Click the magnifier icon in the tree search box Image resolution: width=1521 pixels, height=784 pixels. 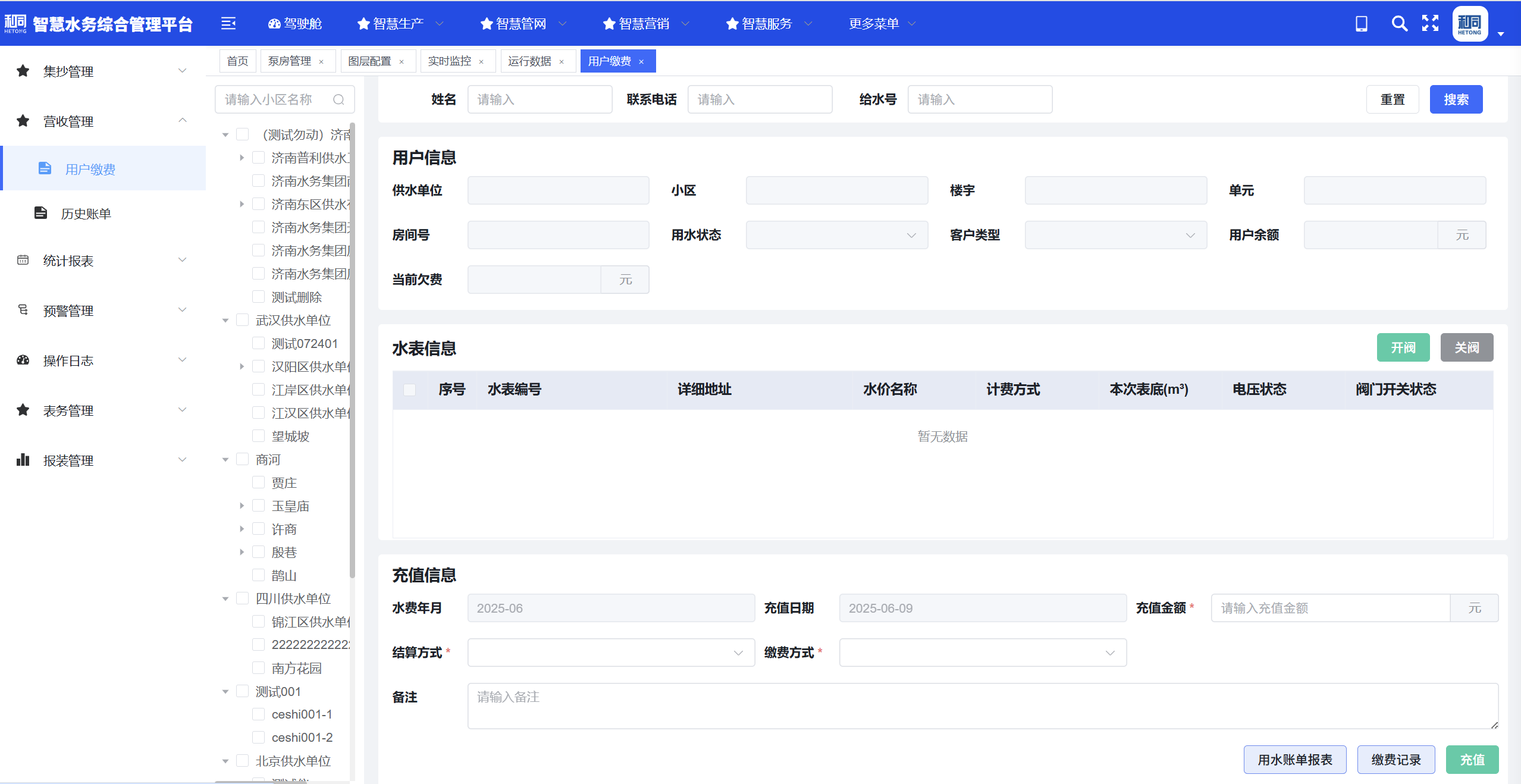(x=338, y=99)
